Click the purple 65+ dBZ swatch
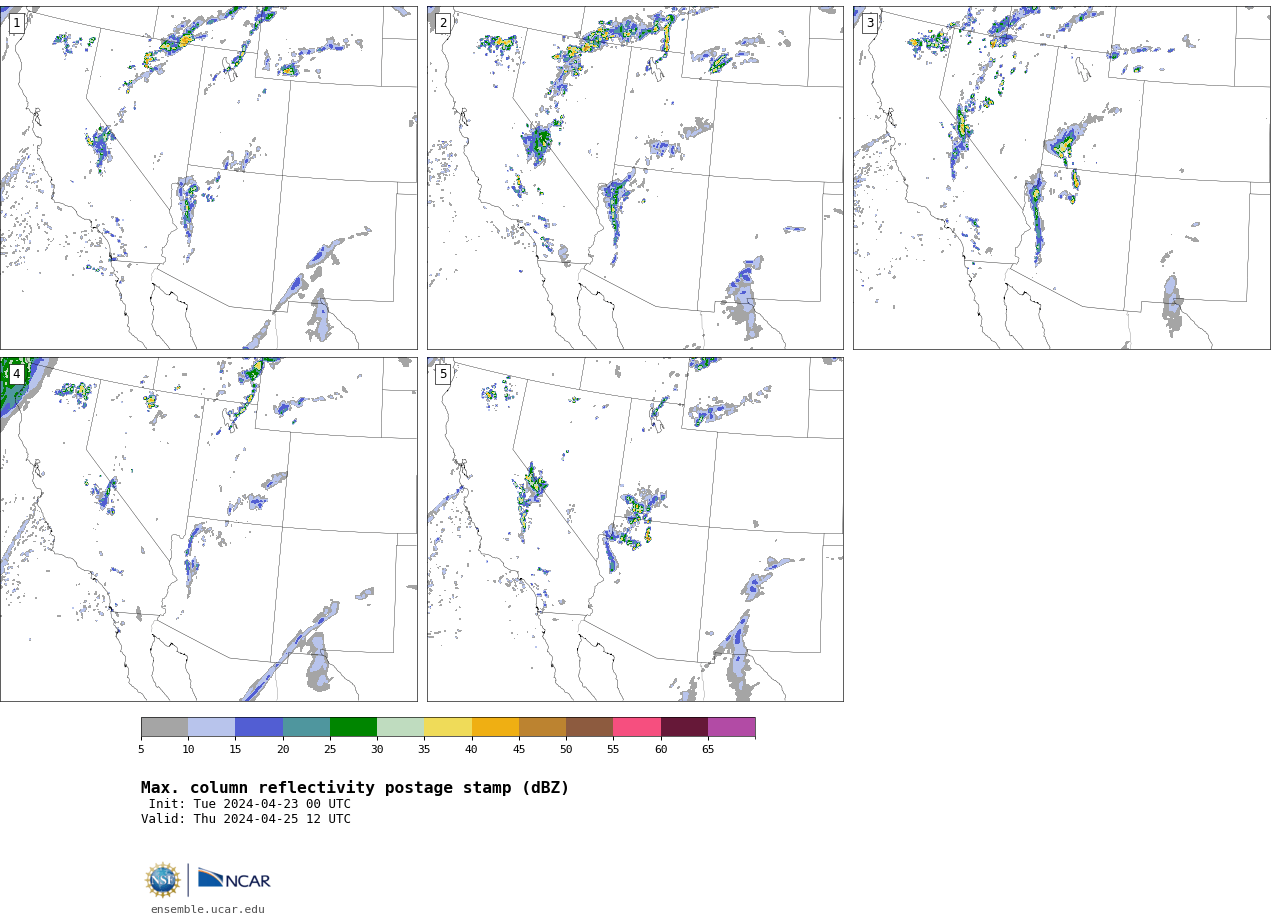This screenshot has width=1280, height=920. (x=731, y=727)
